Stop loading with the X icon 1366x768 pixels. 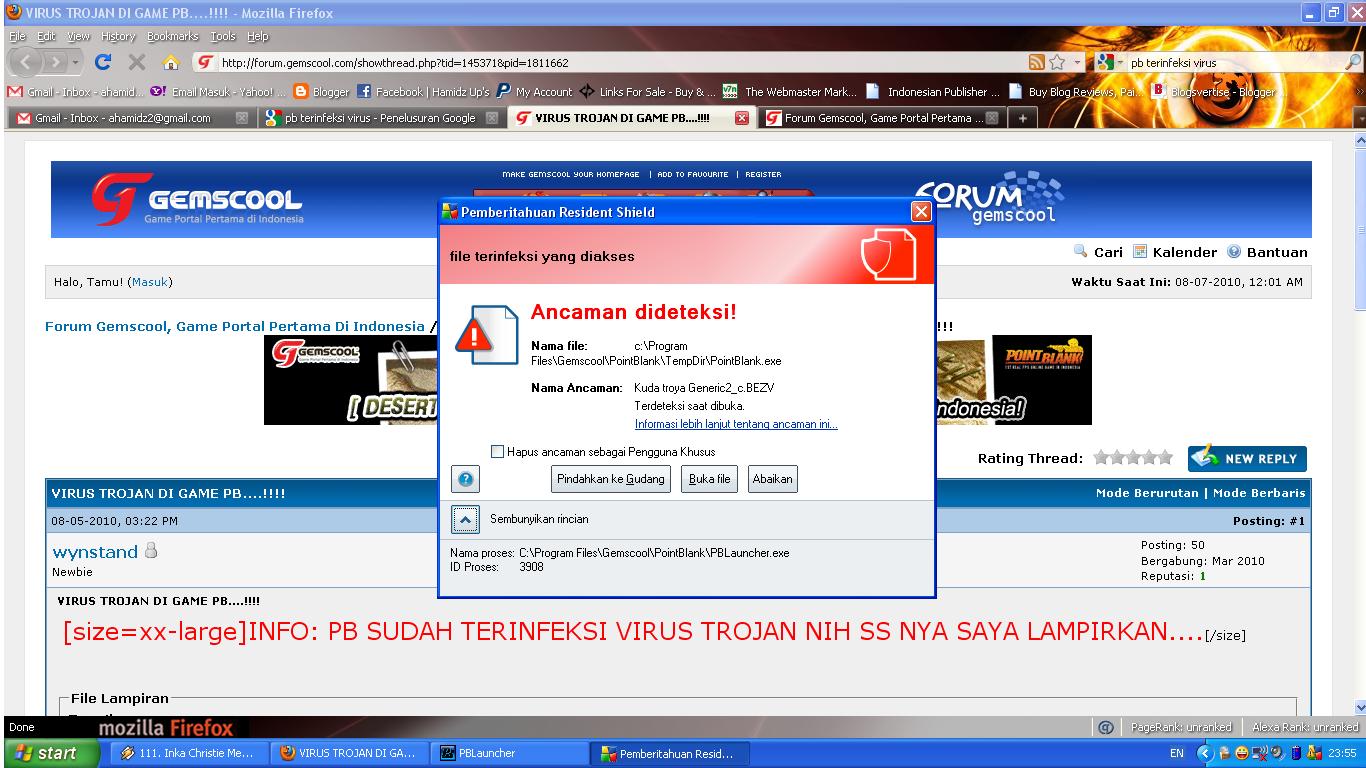pyautogui.click(x=137, y=62)
